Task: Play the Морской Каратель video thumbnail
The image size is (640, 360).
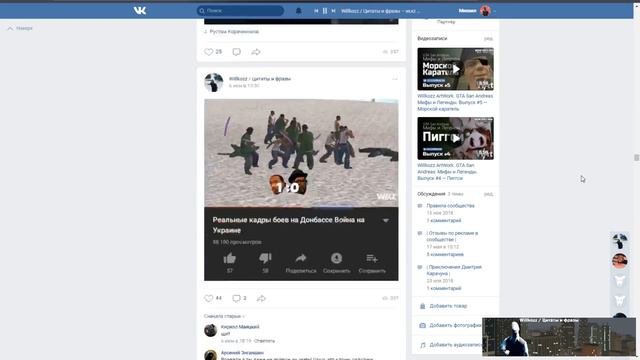Action: coord(456,69)
